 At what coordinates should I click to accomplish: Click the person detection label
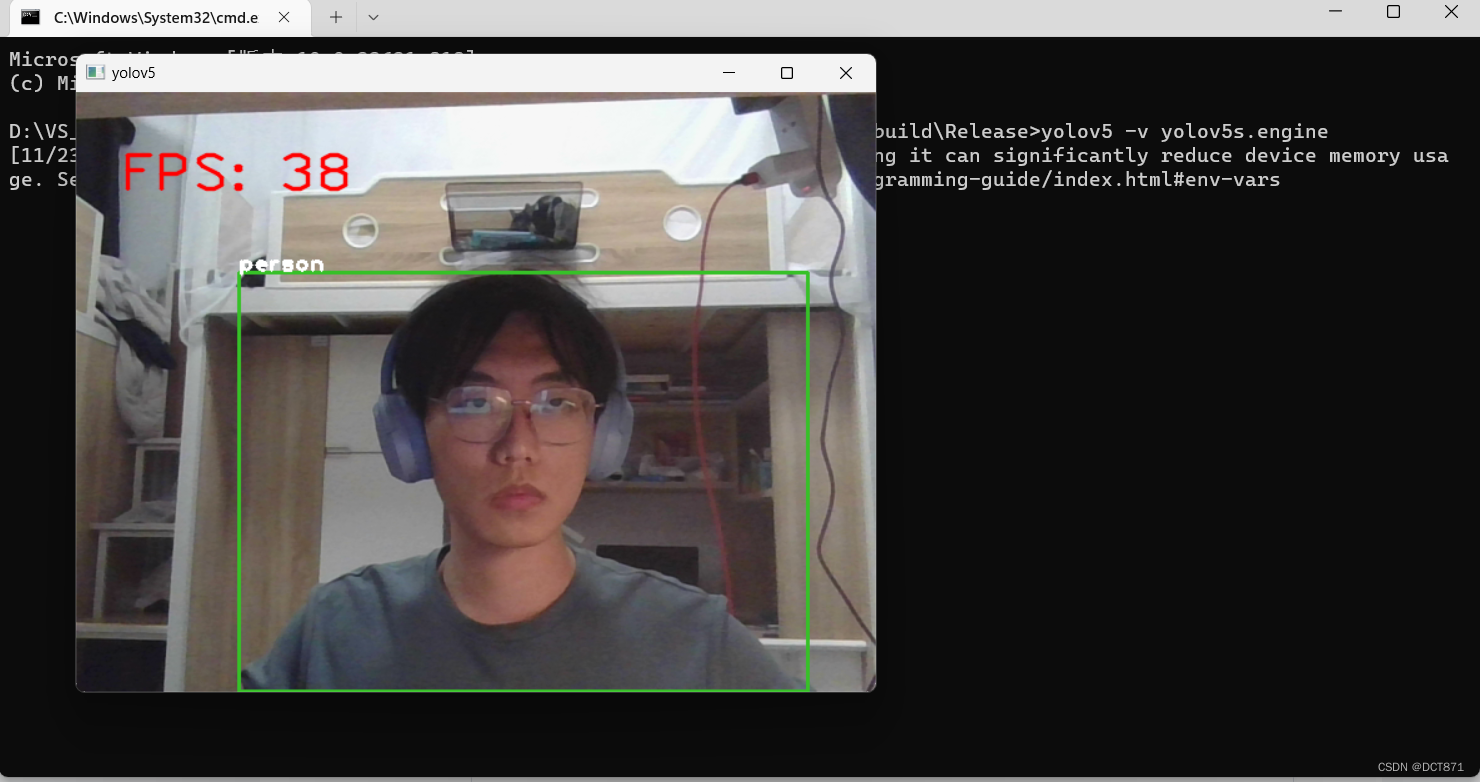pos(281,263)
